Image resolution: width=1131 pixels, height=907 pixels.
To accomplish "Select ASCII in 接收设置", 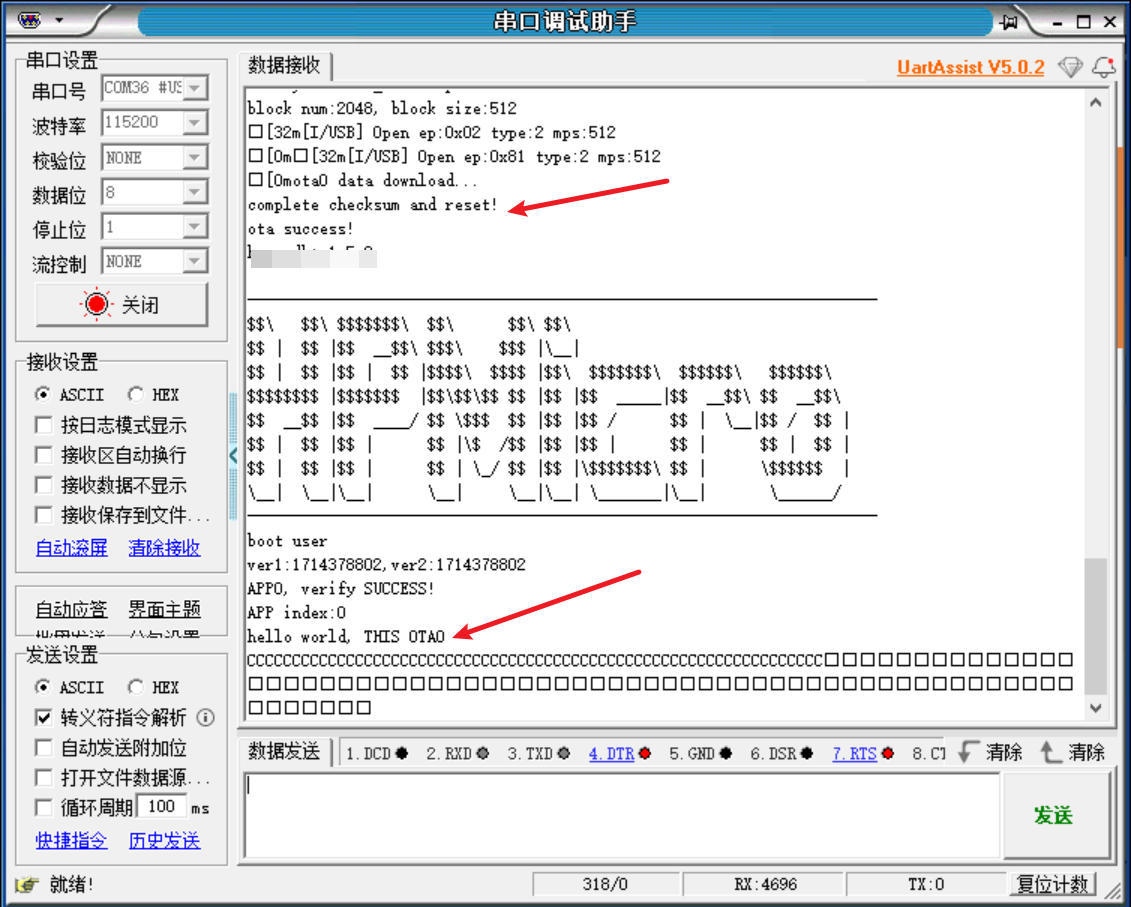I will tap(43, 395).
